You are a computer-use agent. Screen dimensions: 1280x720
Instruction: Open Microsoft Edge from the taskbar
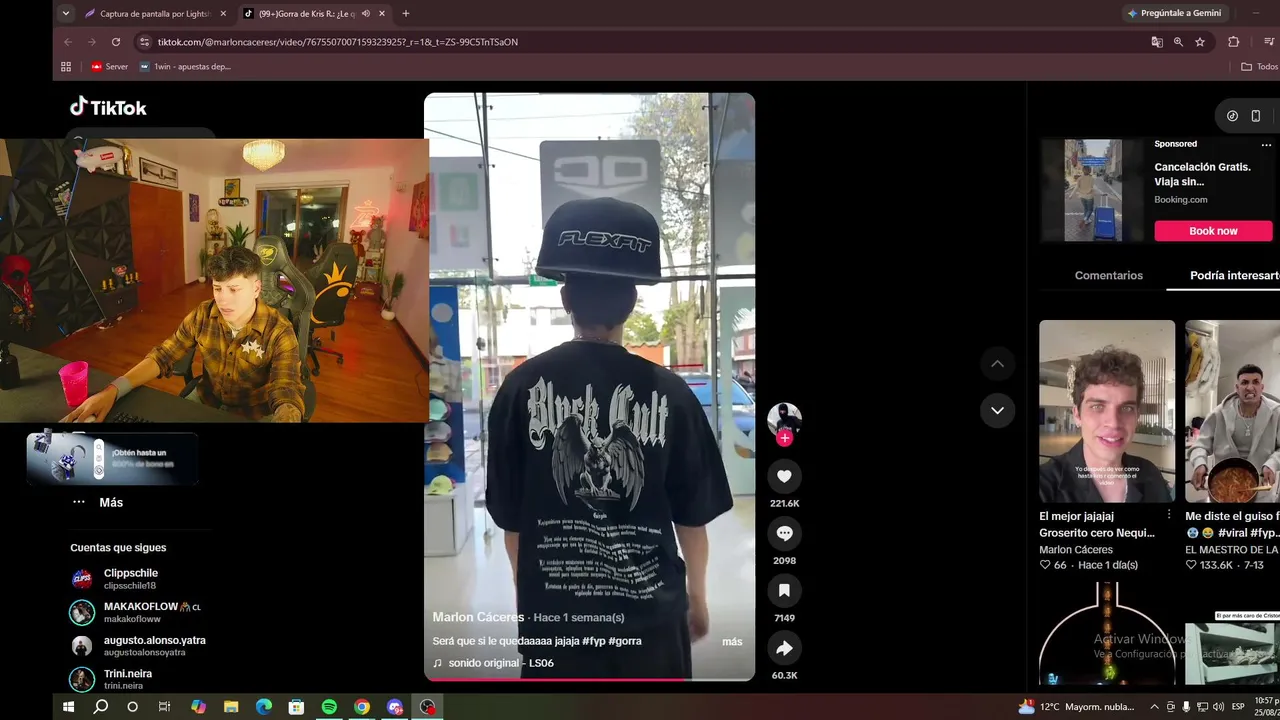[263, 707]
